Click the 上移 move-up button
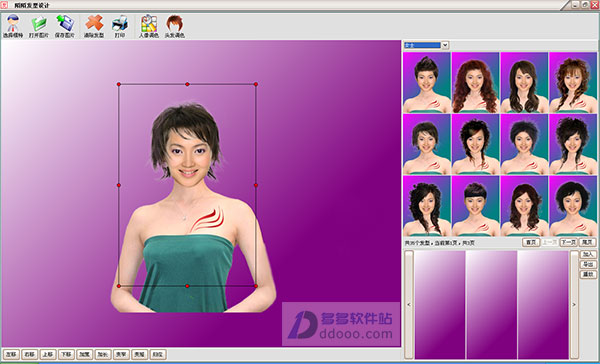 [48, 354]
